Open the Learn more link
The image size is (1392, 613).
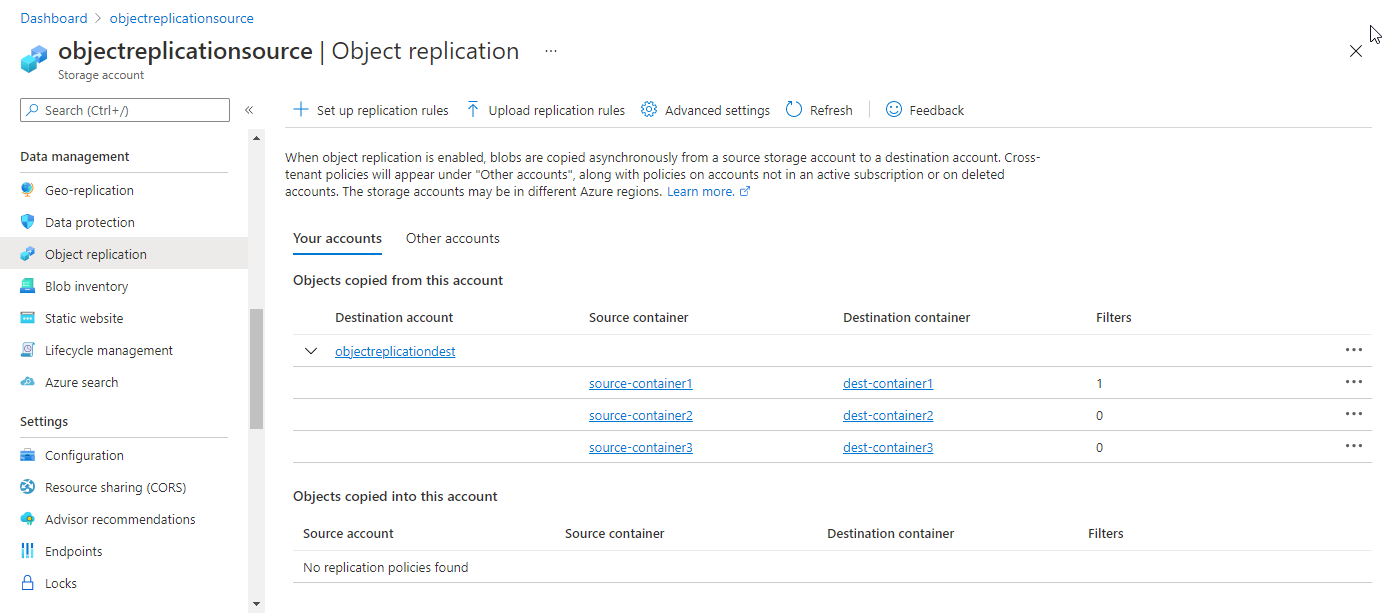click(x=702, y=190)
